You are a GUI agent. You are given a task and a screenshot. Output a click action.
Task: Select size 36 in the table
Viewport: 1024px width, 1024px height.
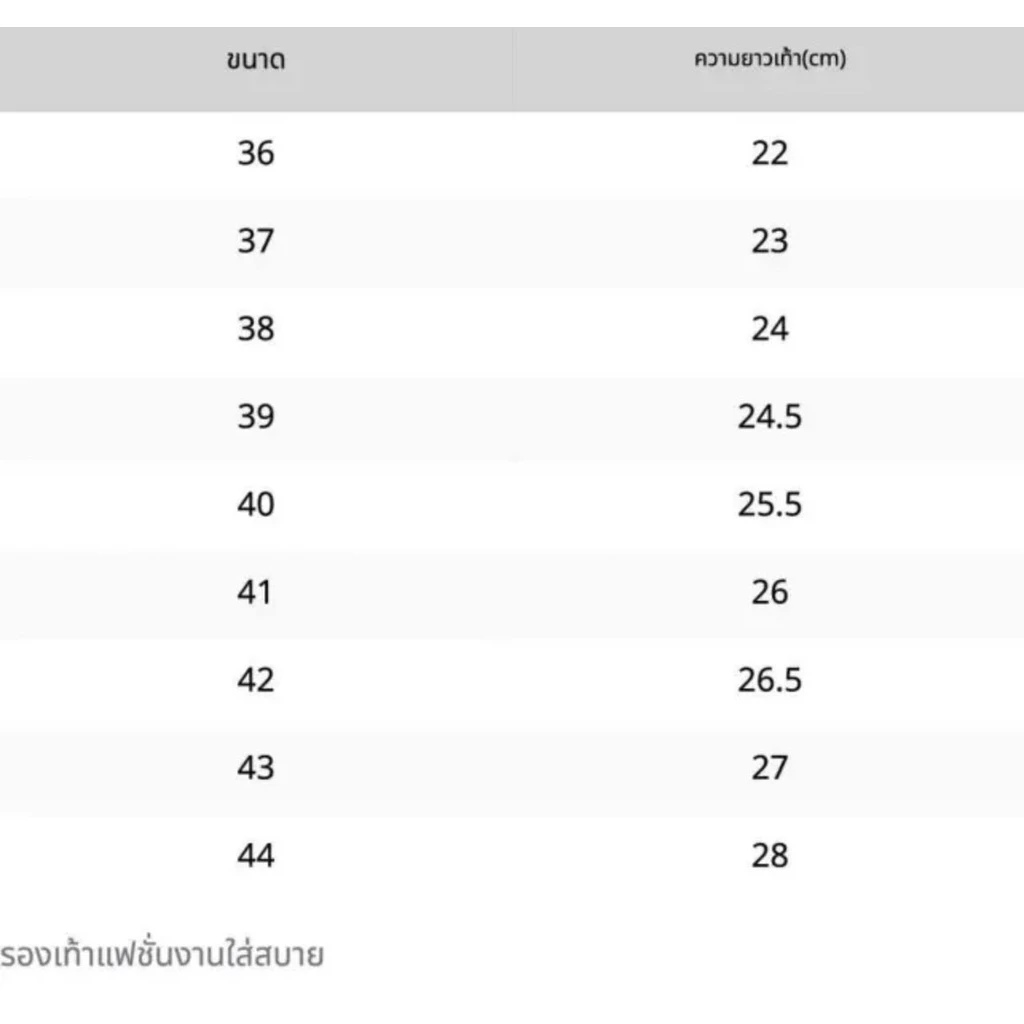tap(256, 153)
